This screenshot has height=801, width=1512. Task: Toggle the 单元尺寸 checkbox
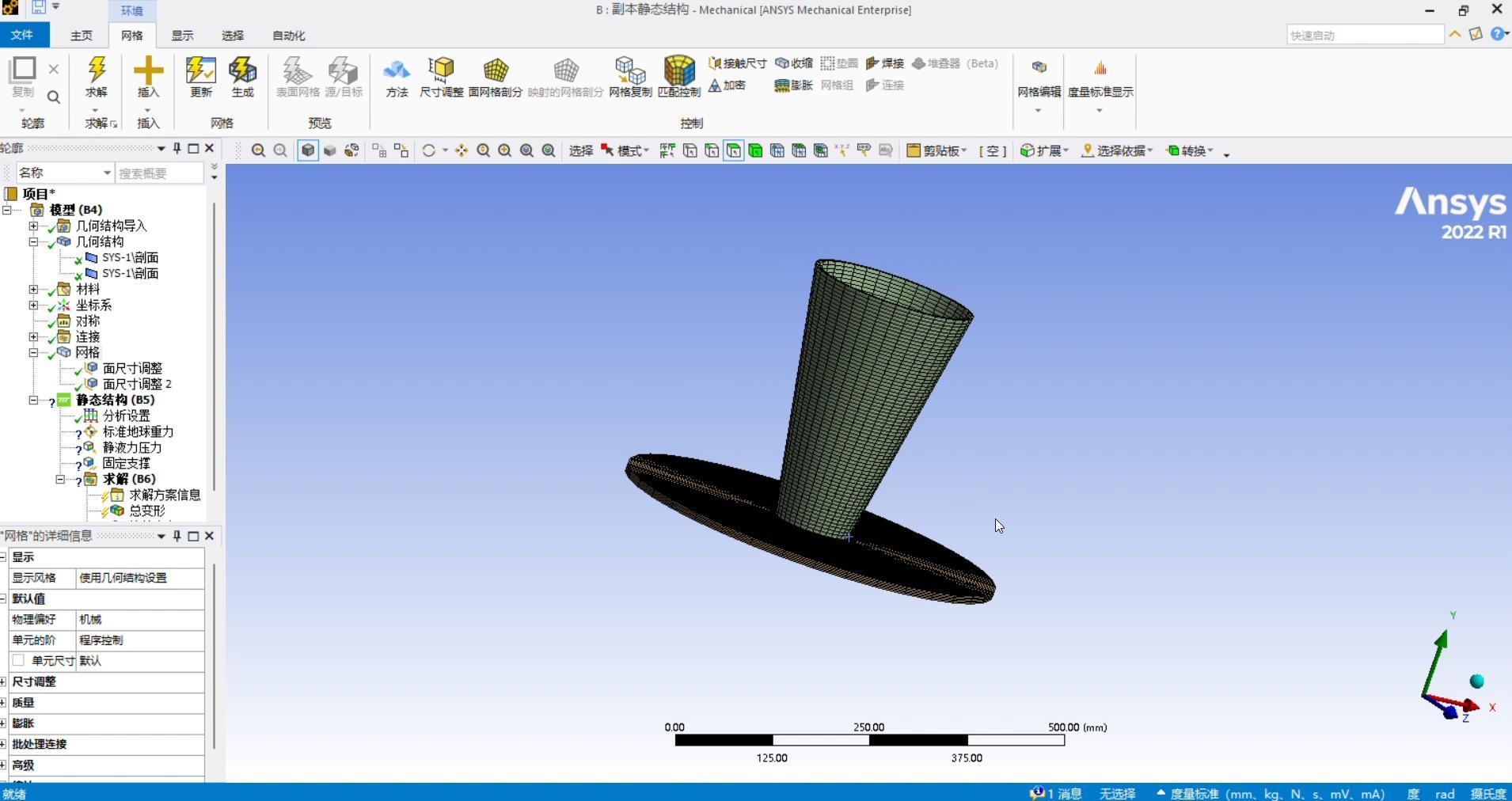pyautogui.click(x=18, y=660)
